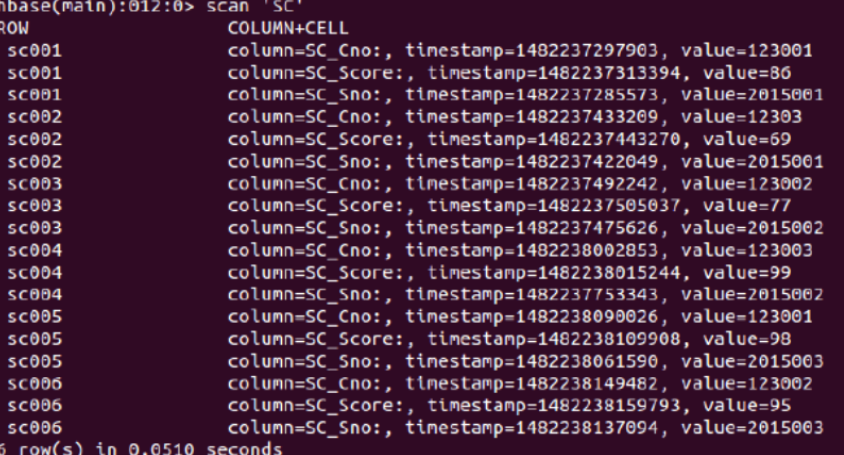Click the COLUMN+CELL header text
844x455 pixels.
click(x=288, y=29)
